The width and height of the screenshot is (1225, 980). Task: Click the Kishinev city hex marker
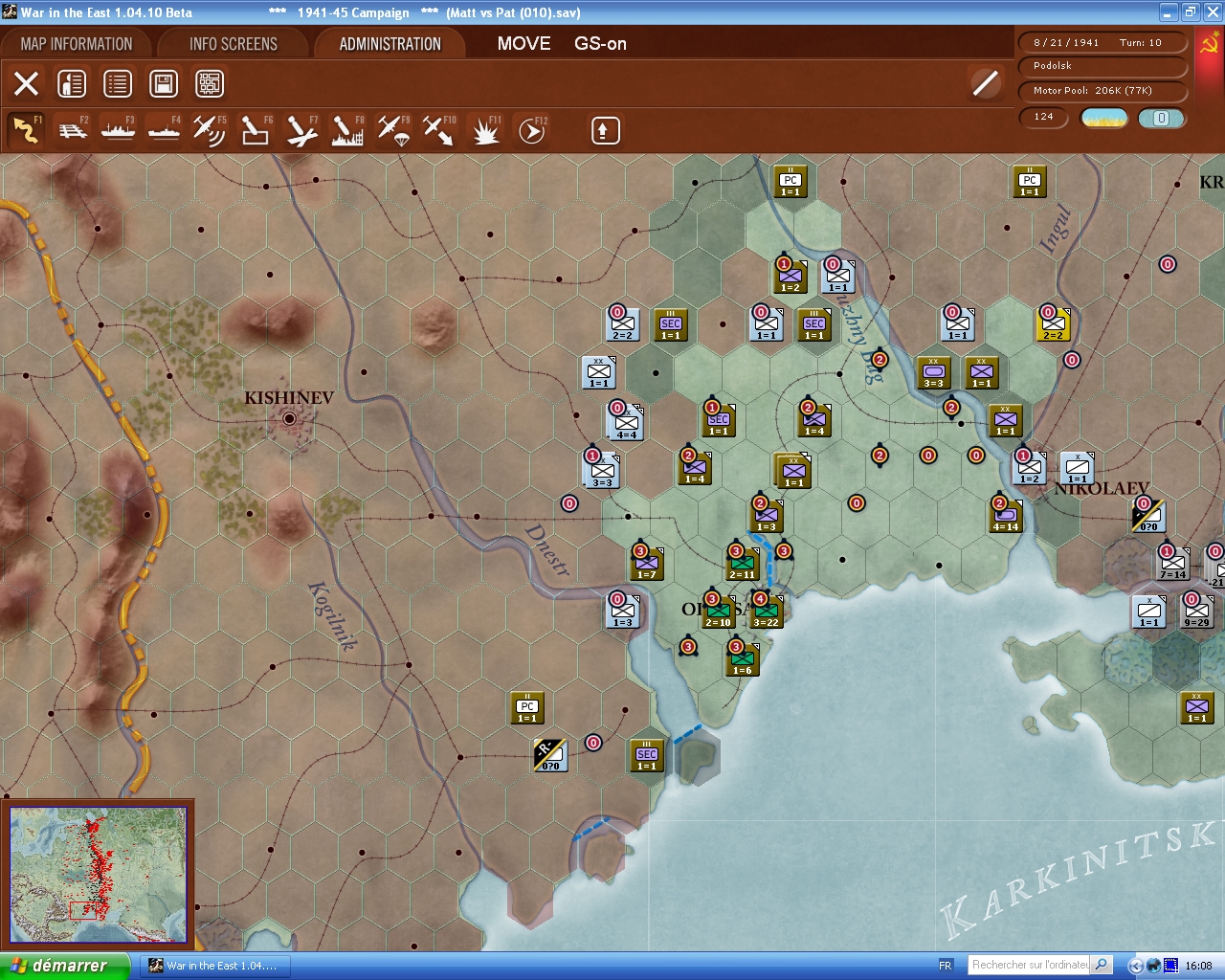point(289,418)
